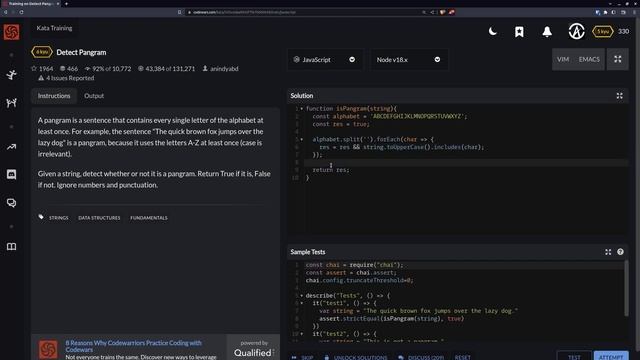Click the 'return res;' code line
Screen dimensions: 640x360
331,170
